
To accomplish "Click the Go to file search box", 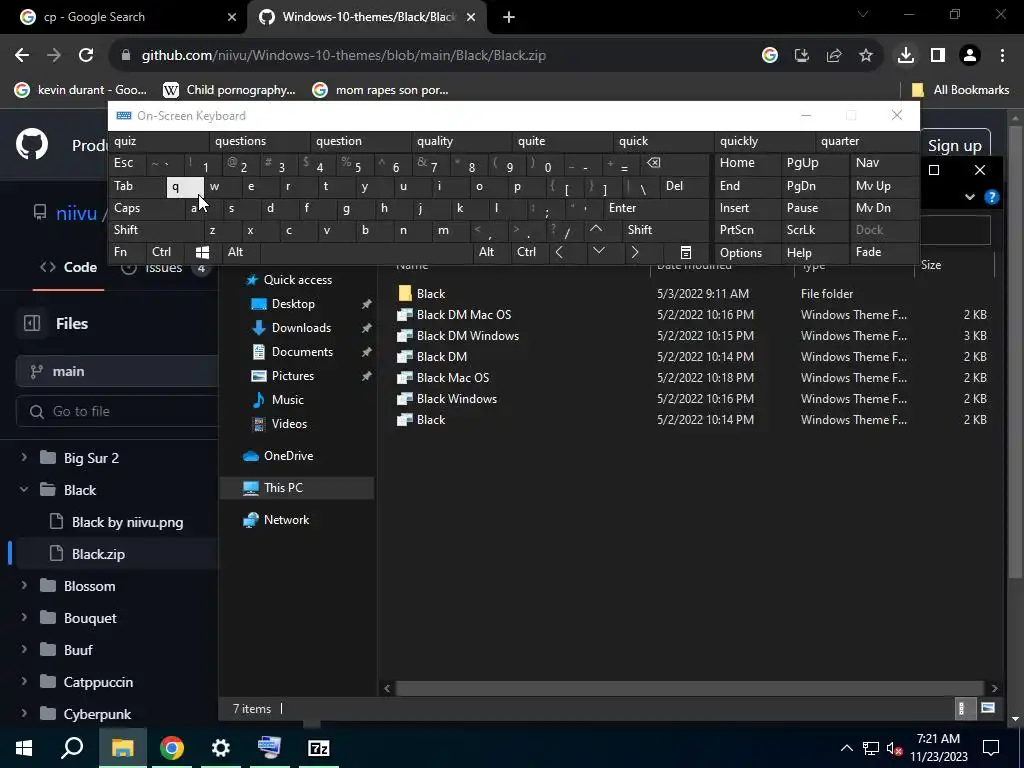I will point(118,411).
